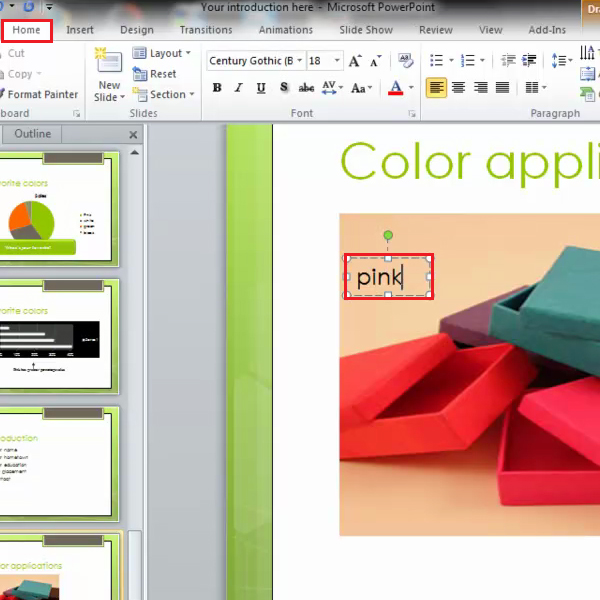This screenshot has width=600, height=600.
Task: Select the bar chart slide thumbnail
Action: pyautogui.click(x=58, y=337)
